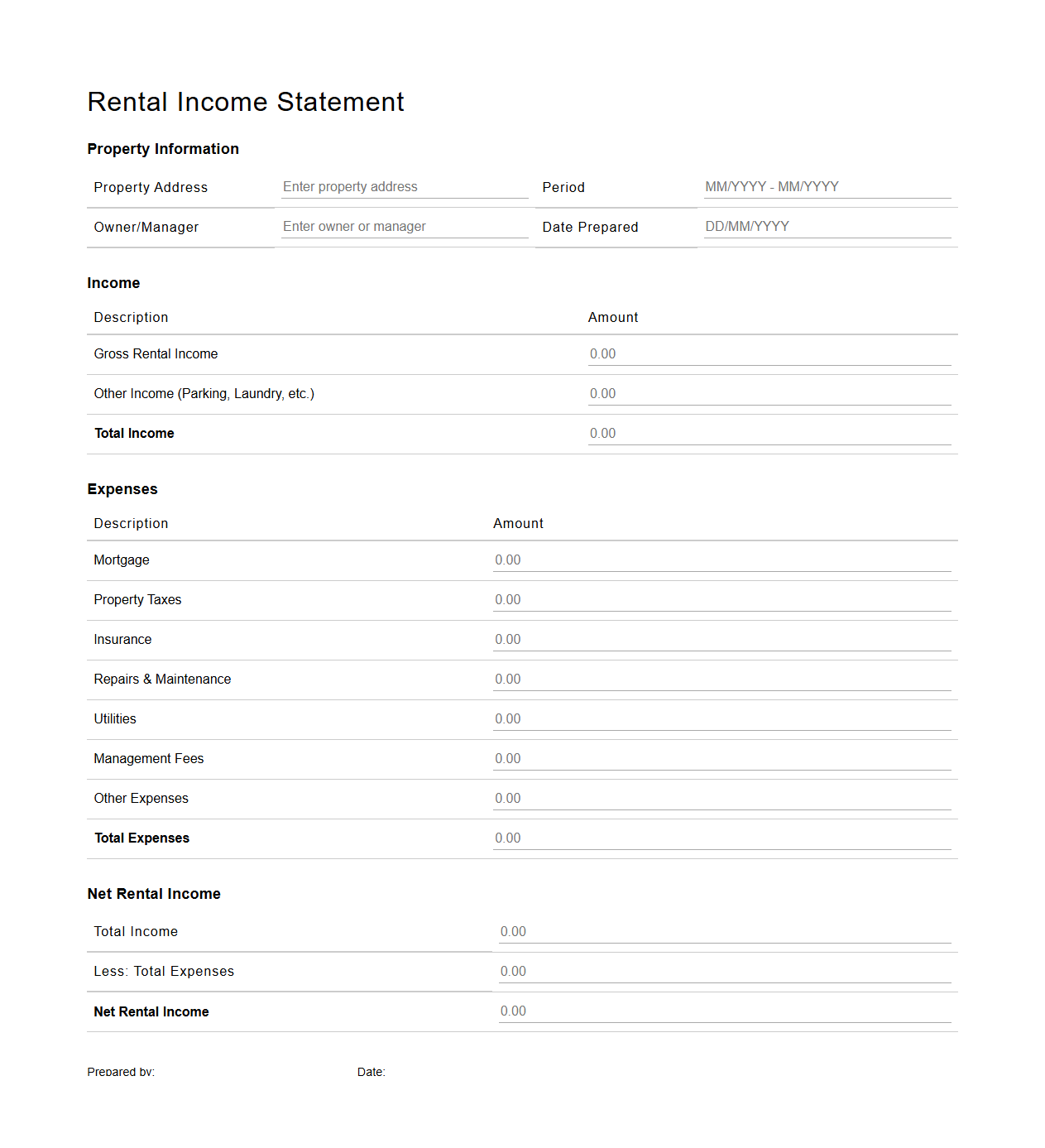The width and height of the screenshot is (1045, 1148).
Task: Click the Net Rental Income amount field
Action: click(x=725, y=1011)
